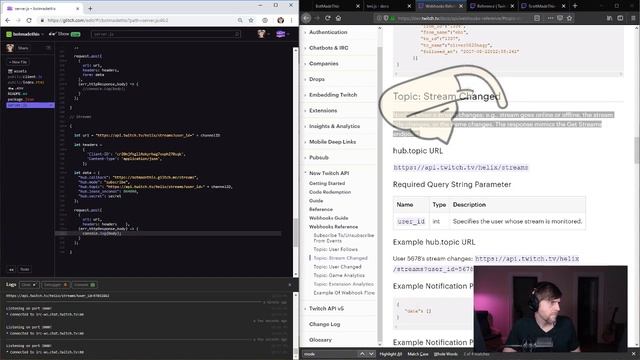640x360 pixels.
Task: Open Chrome profile avatar
Action: 280,20
